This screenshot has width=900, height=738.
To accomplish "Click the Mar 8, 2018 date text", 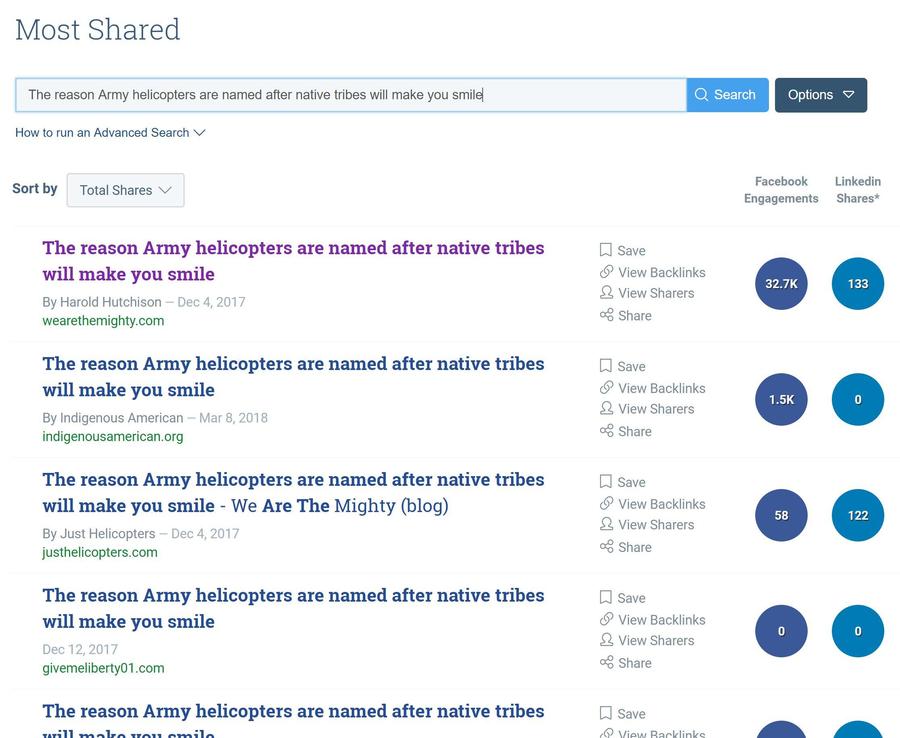I will pyautogui.click(x=234, y=418).
